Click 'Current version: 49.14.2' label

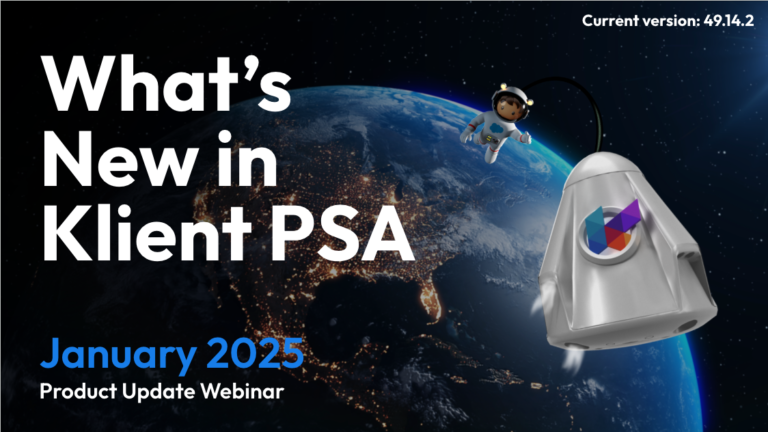coord(668,21)
